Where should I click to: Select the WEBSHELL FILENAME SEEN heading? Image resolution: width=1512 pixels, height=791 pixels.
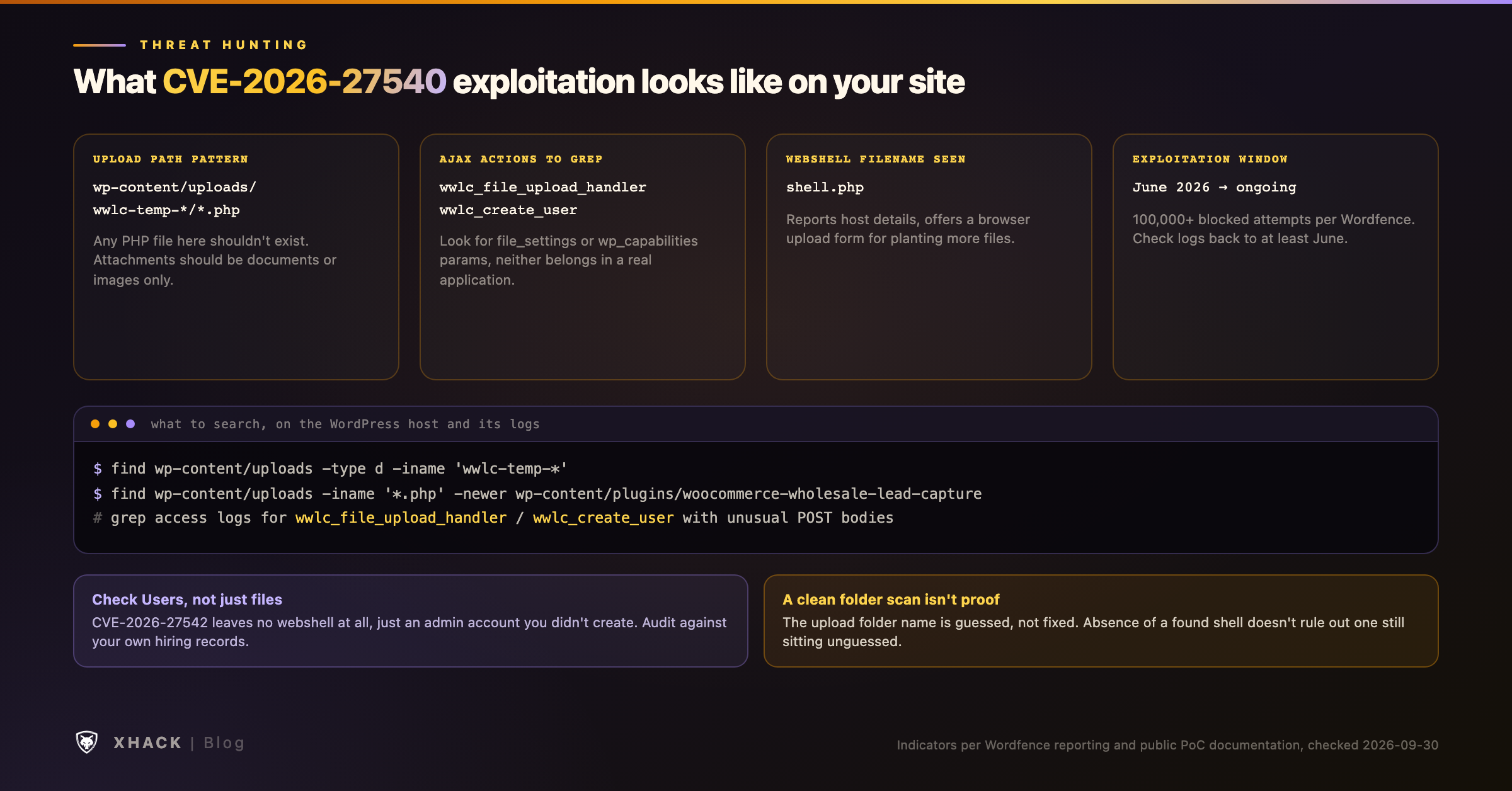(x=876, y=159)
